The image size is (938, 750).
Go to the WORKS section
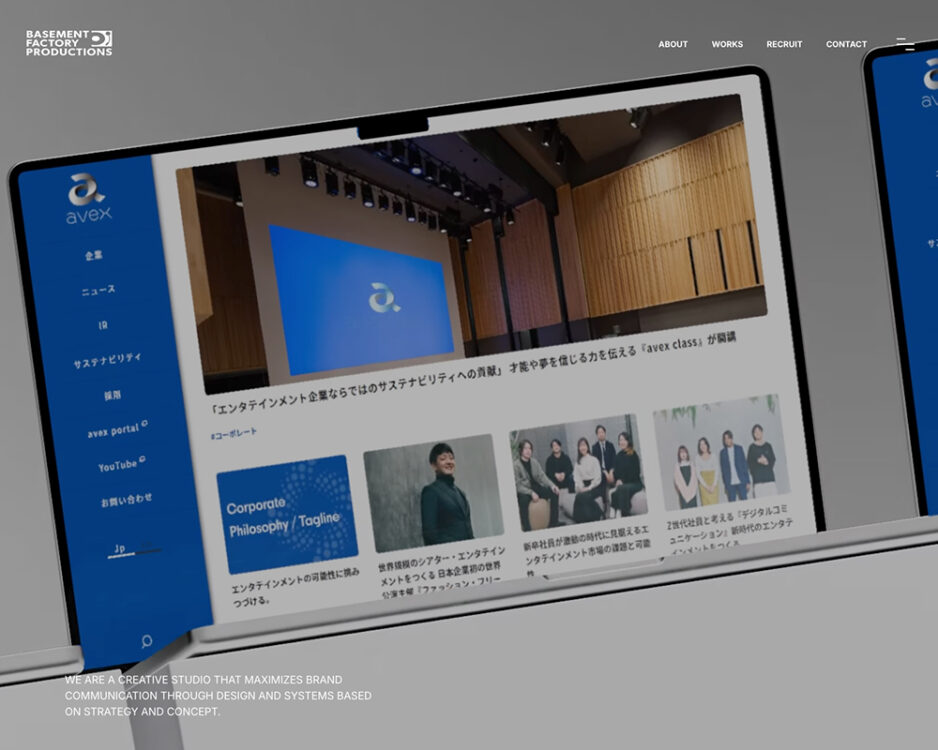727,44
